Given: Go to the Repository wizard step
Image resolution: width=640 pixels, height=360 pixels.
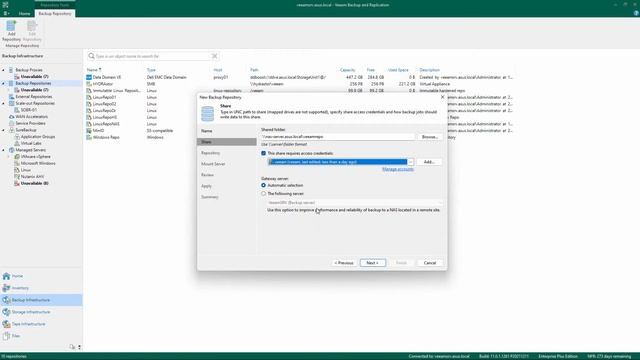Looking at the screenshot, I should point(210,153).
